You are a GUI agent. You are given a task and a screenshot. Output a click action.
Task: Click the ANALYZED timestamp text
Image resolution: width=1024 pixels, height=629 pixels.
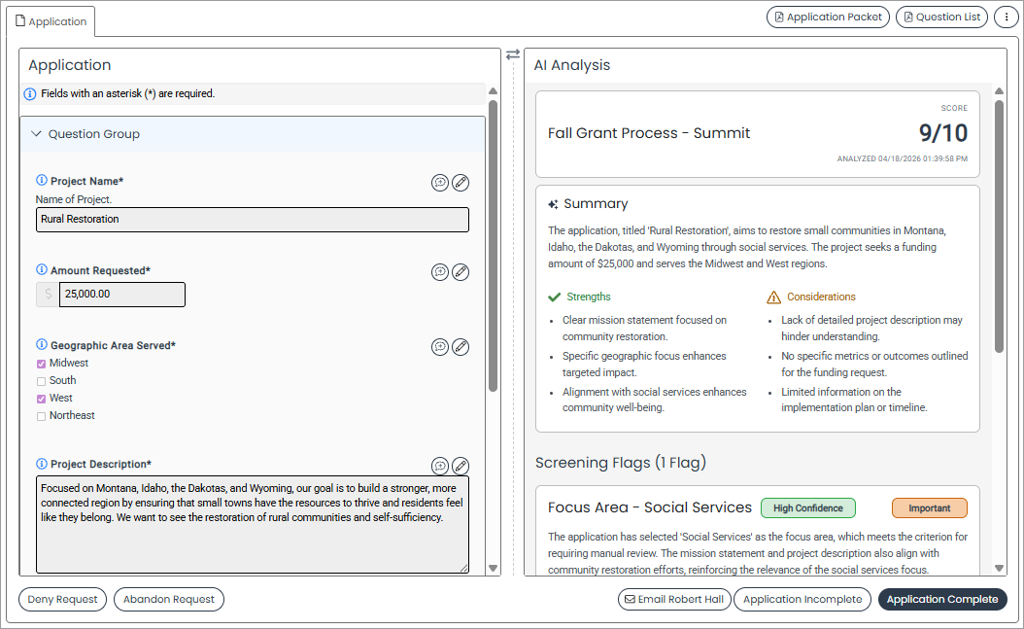(902, 159)
